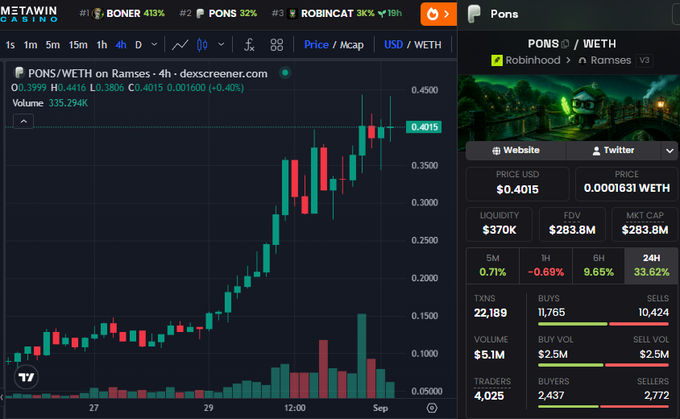
Task: Click the VOLUME $5.1M value
Action: 490,355
